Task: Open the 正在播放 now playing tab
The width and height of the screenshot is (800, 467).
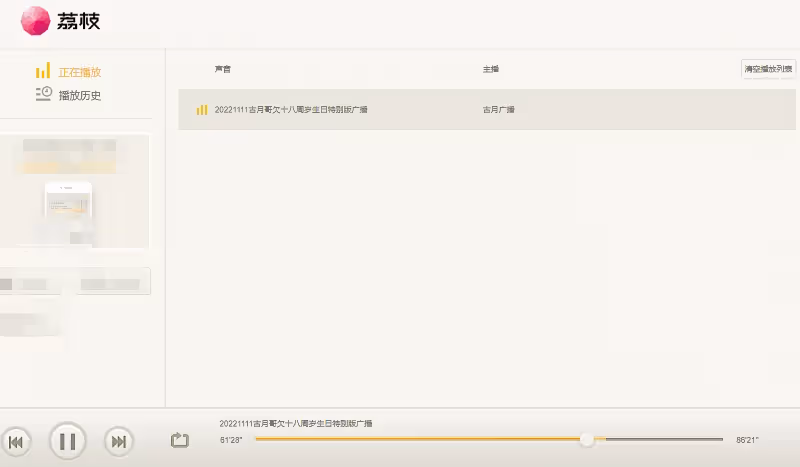Action: (x=80, y=72)
